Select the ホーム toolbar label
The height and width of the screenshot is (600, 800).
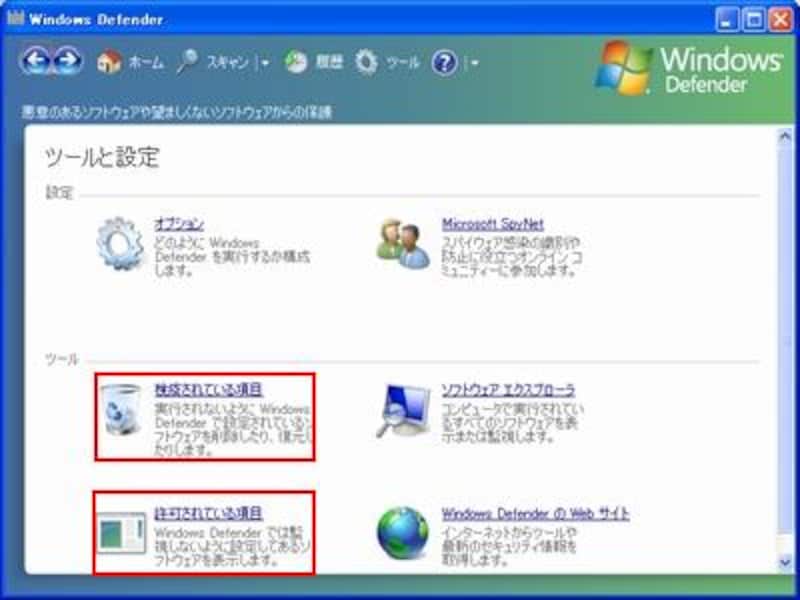pos(146,62)
